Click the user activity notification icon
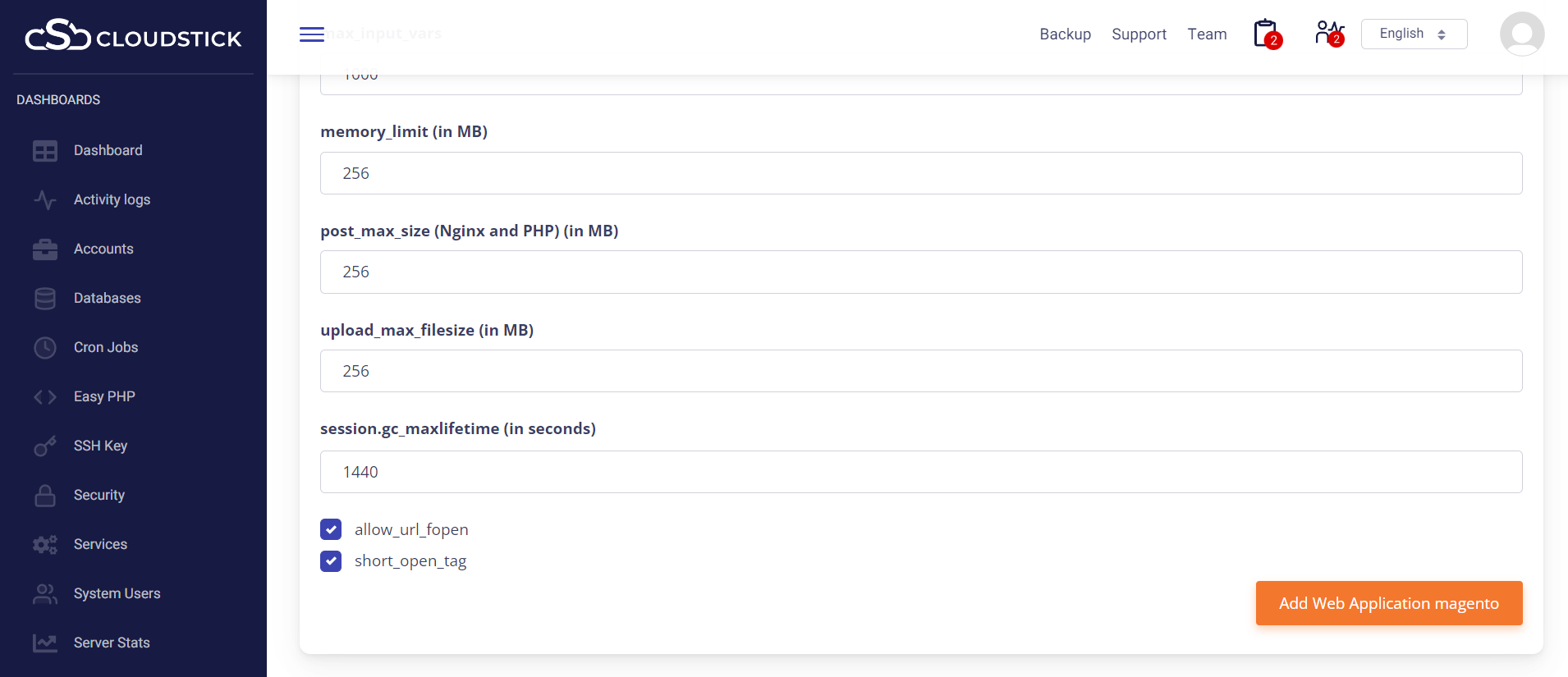 pos(1327,34)
